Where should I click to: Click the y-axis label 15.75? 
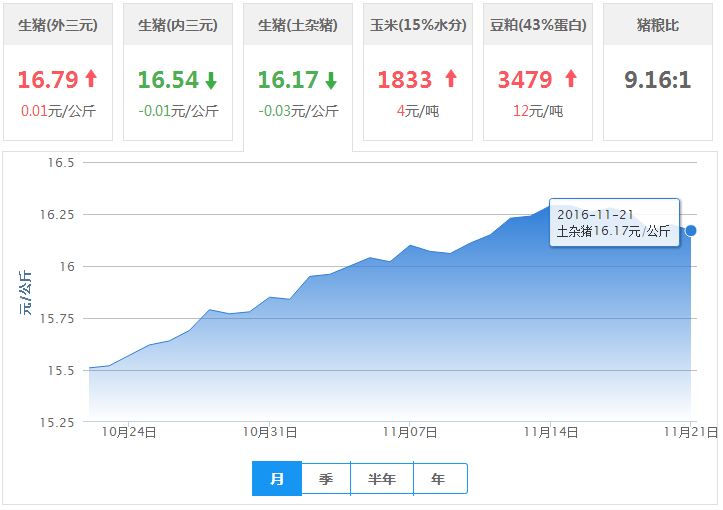[x=57, y=319]
